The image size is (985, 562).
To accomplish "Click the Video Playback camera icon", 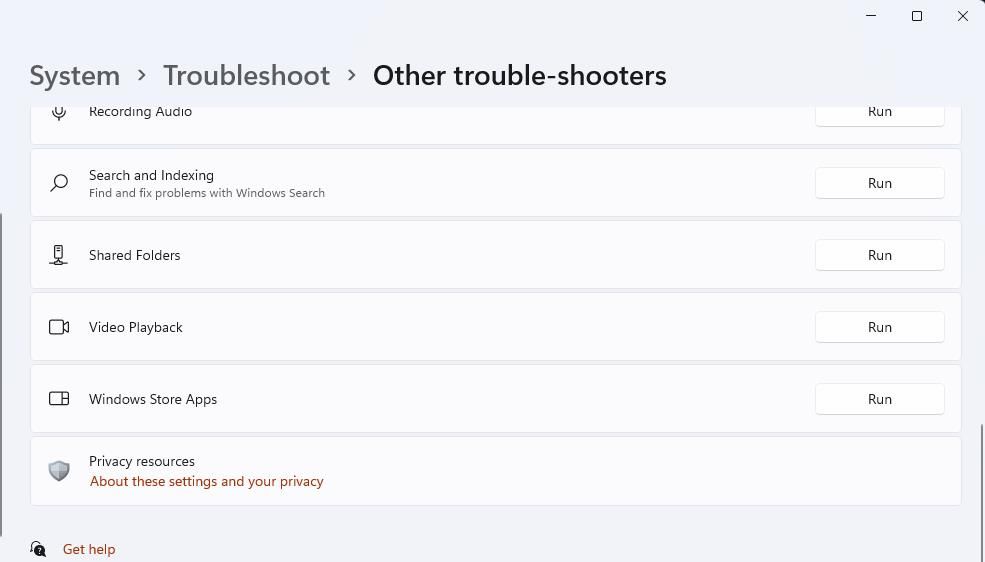I will click(x=59, y=327).
